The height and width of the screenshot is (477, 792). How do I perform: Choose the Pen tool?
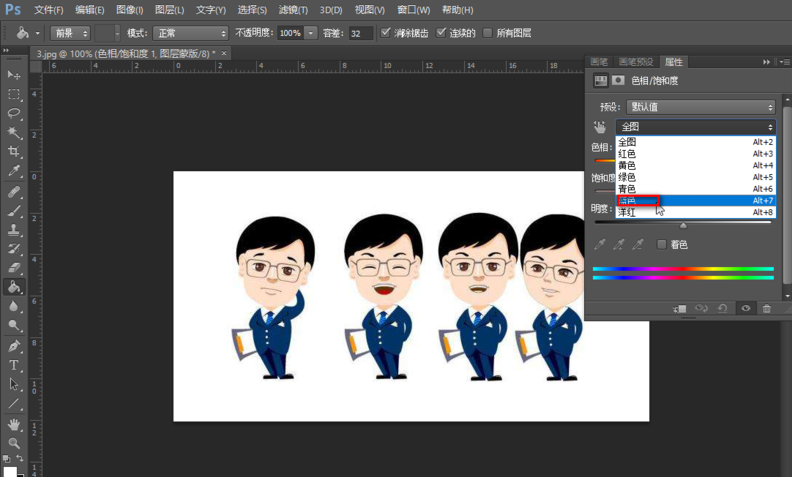(x=14, y=346)
